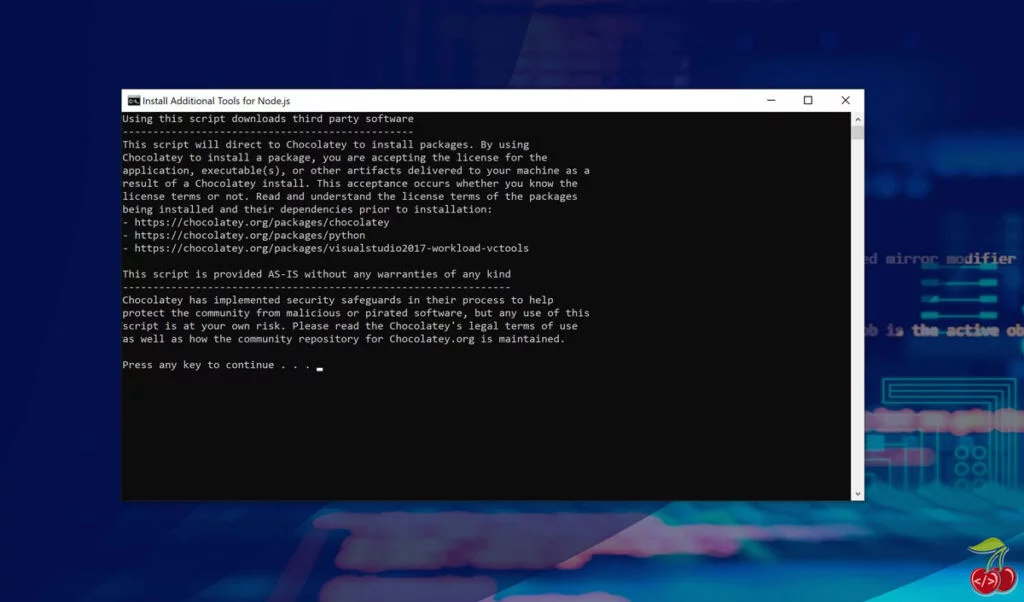Click the line starting "application, executable(s)"
The height and width of the screenshot is (602, 1024).
356,170
